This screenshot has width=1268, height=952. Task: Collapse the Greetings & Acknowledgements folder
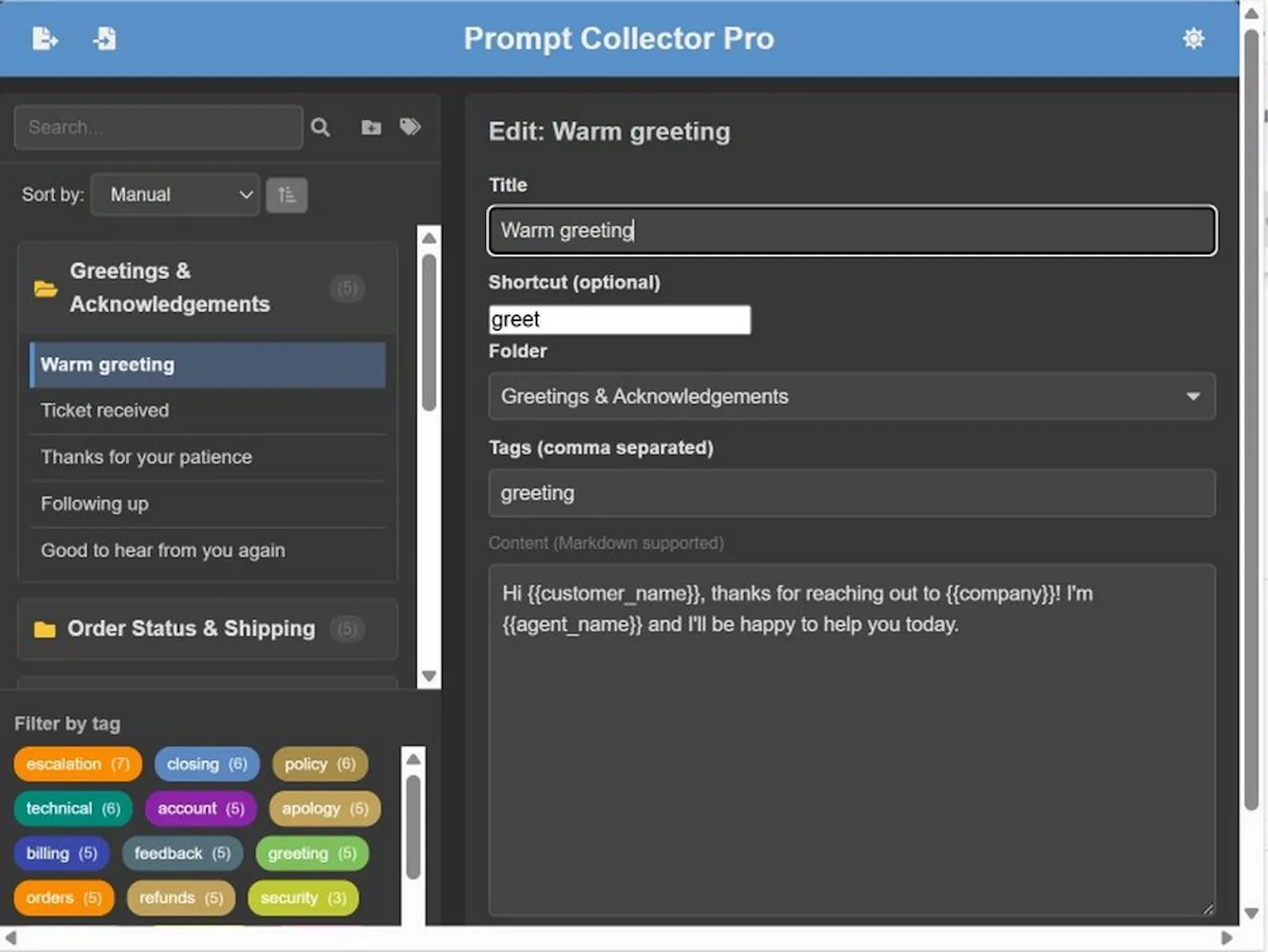208,288
